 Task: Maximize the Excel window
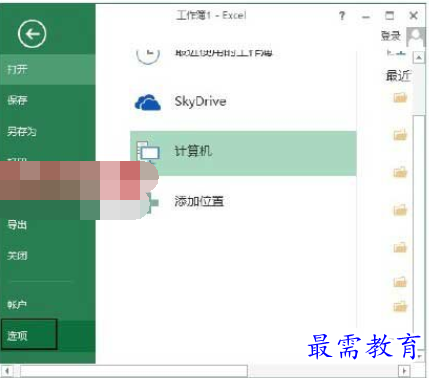click(x=389, y=15)
